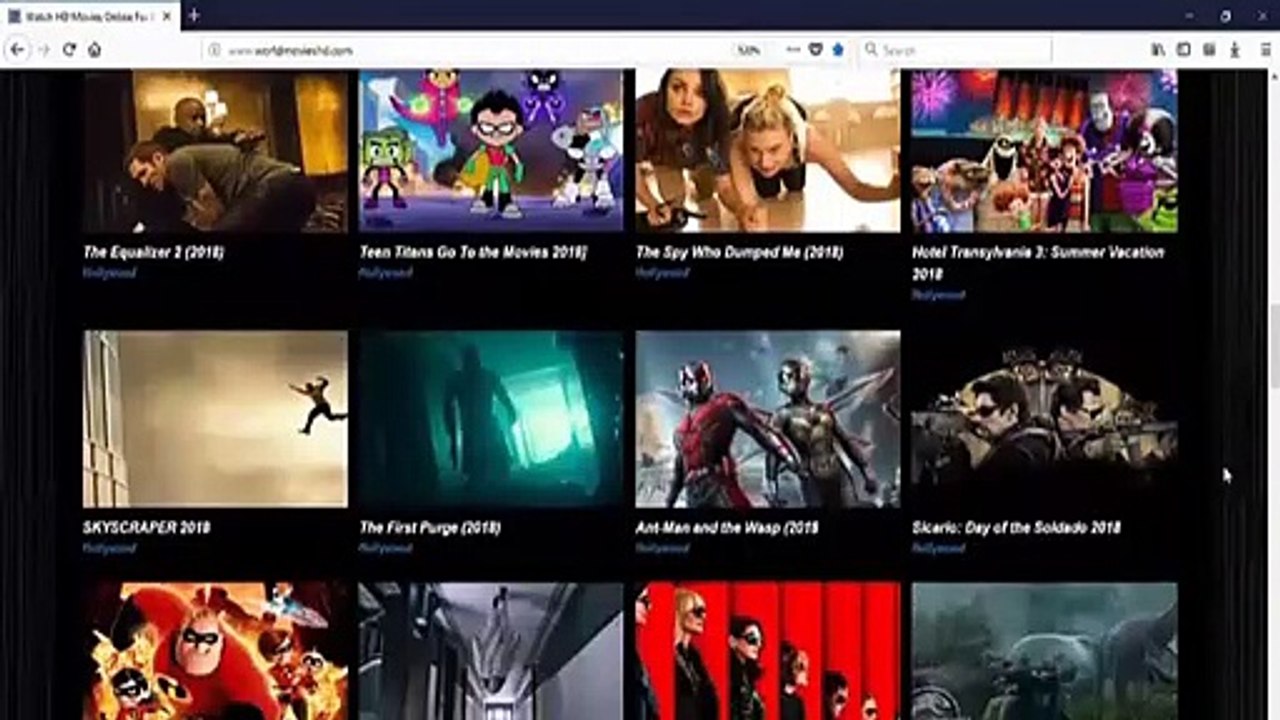
Task: Go back to the previous page
Action: pyautogui.click(x=17, y=49)
